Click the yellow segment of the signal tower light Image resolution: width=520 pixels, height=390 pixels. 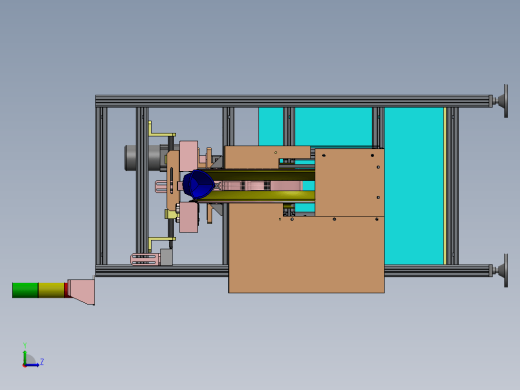51,290
